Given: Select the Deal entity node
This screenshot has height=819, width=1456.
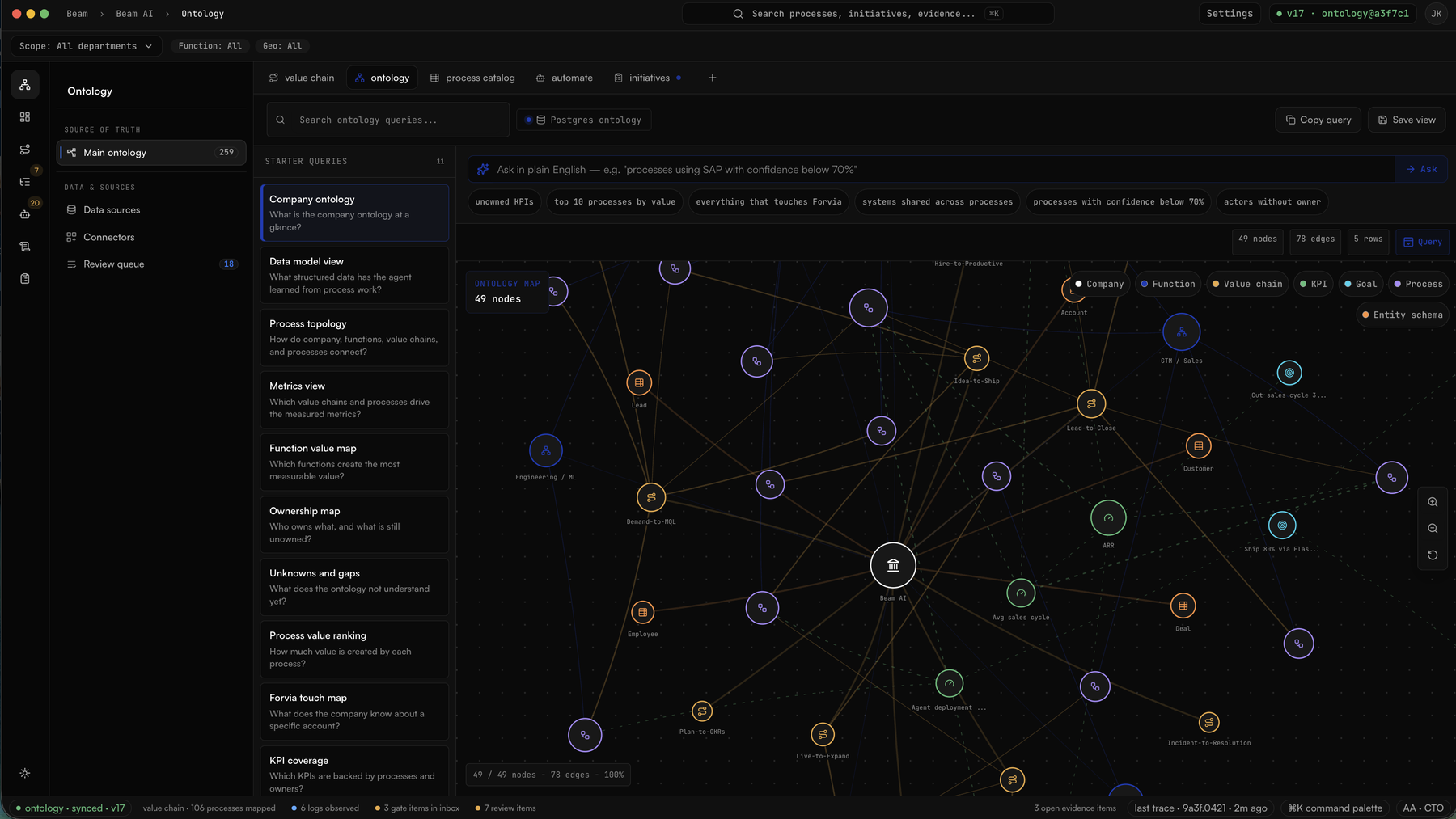Looking at the screenshot, I should pyautogui.click(x=1183, y=606).
